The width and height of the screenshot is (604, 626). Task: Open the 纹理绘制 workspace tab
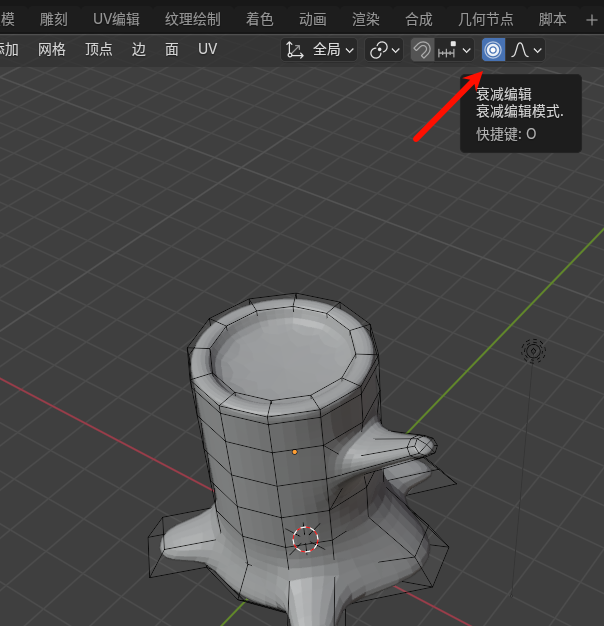[193, 19]
